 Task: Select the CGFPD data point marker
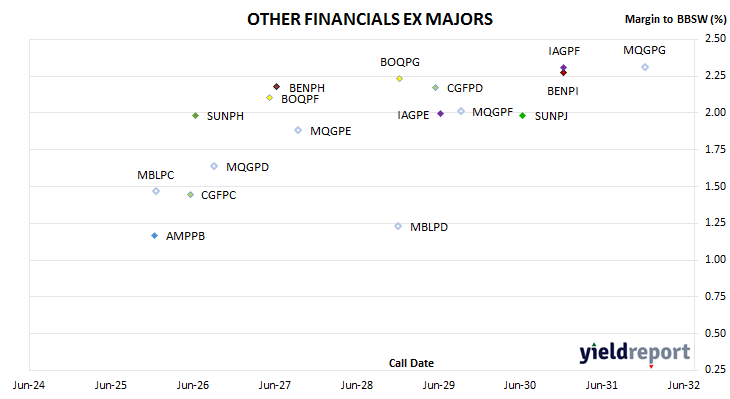(x=435, y=88)
